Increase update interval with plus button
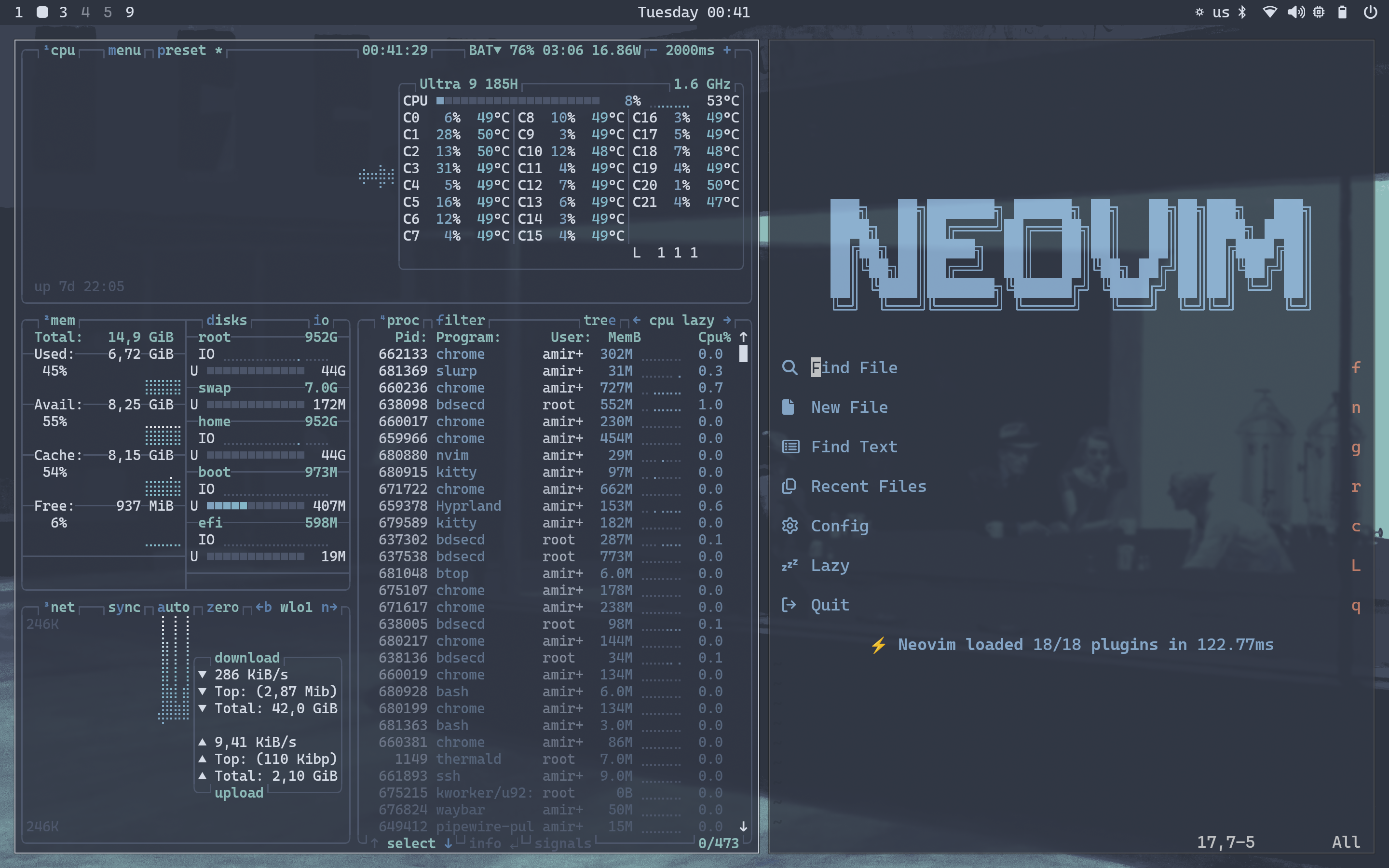The width and height of the screenshot is (1389, 868). tap(727, 51)
